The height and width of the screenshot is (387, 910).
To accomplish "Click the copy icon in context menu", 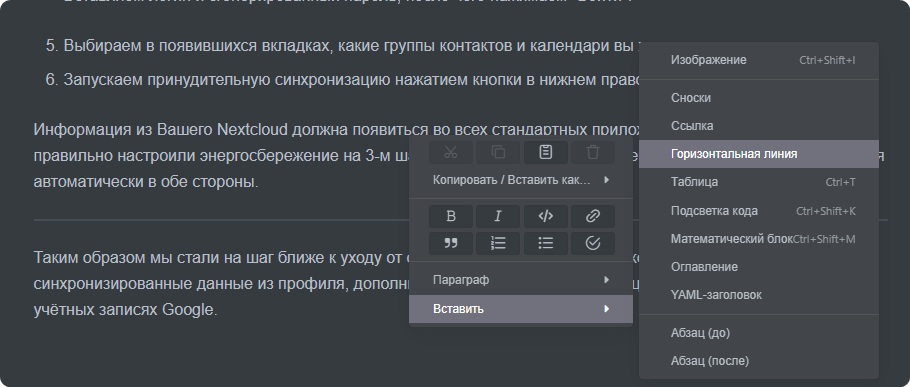I will pyautogui.click(x=498, y=153).
